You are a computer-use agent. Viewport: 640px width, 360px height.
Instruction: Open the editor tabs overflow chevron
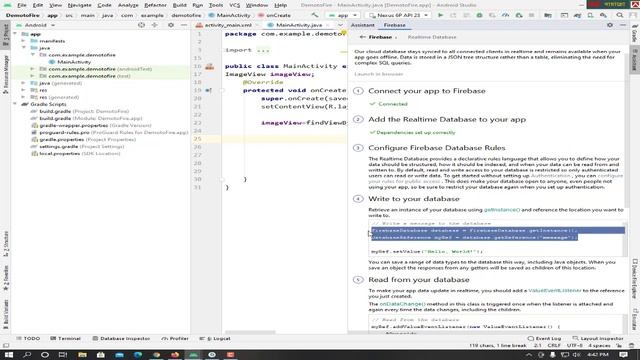340,25
